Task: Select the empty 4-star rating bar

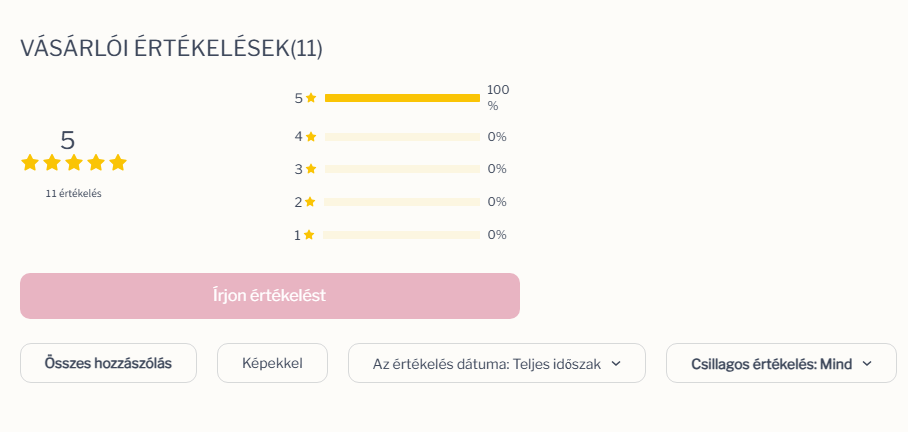Action: [x=402, y=137]
